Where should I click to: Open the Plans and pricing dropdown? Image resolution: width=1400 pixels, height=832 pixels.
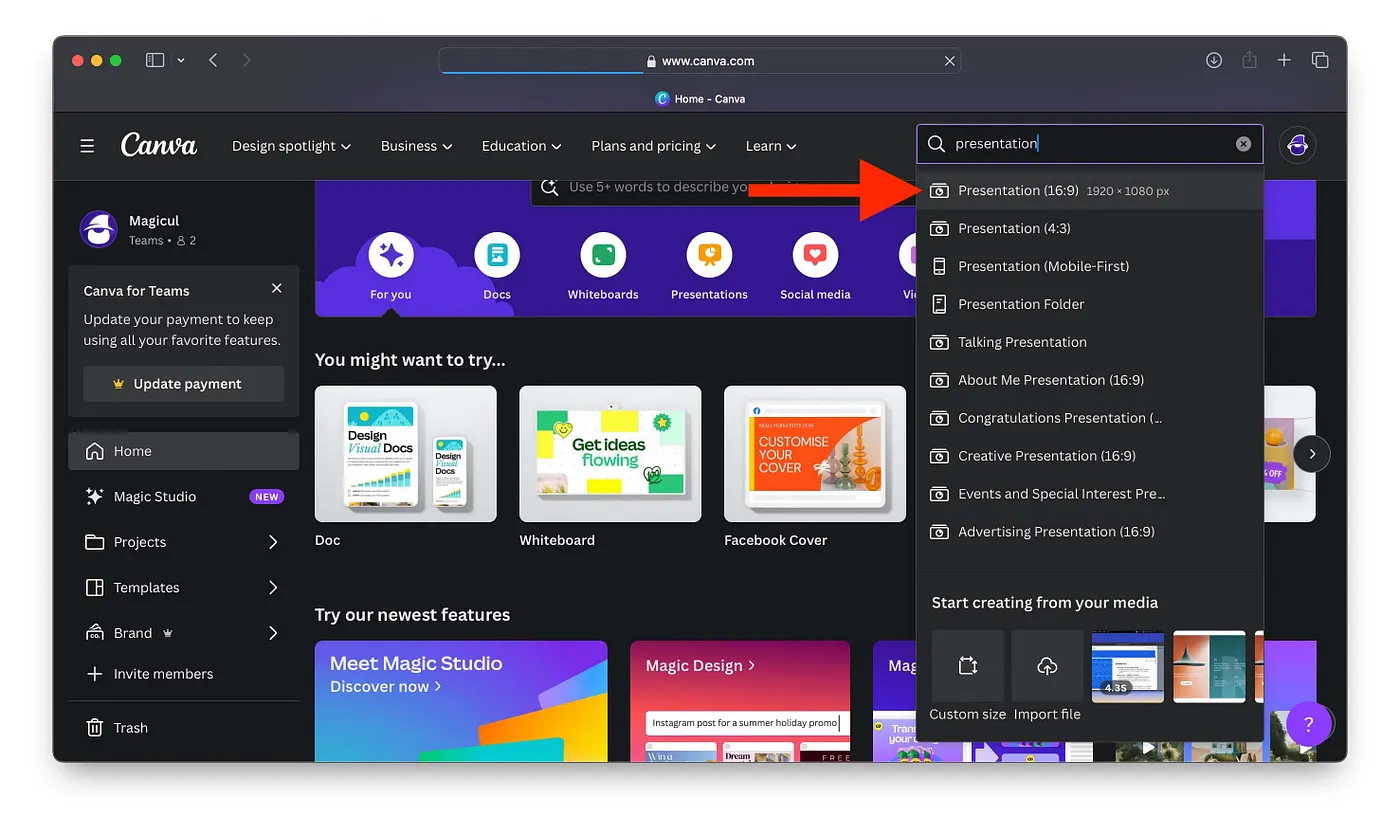(x=654, y=146)
